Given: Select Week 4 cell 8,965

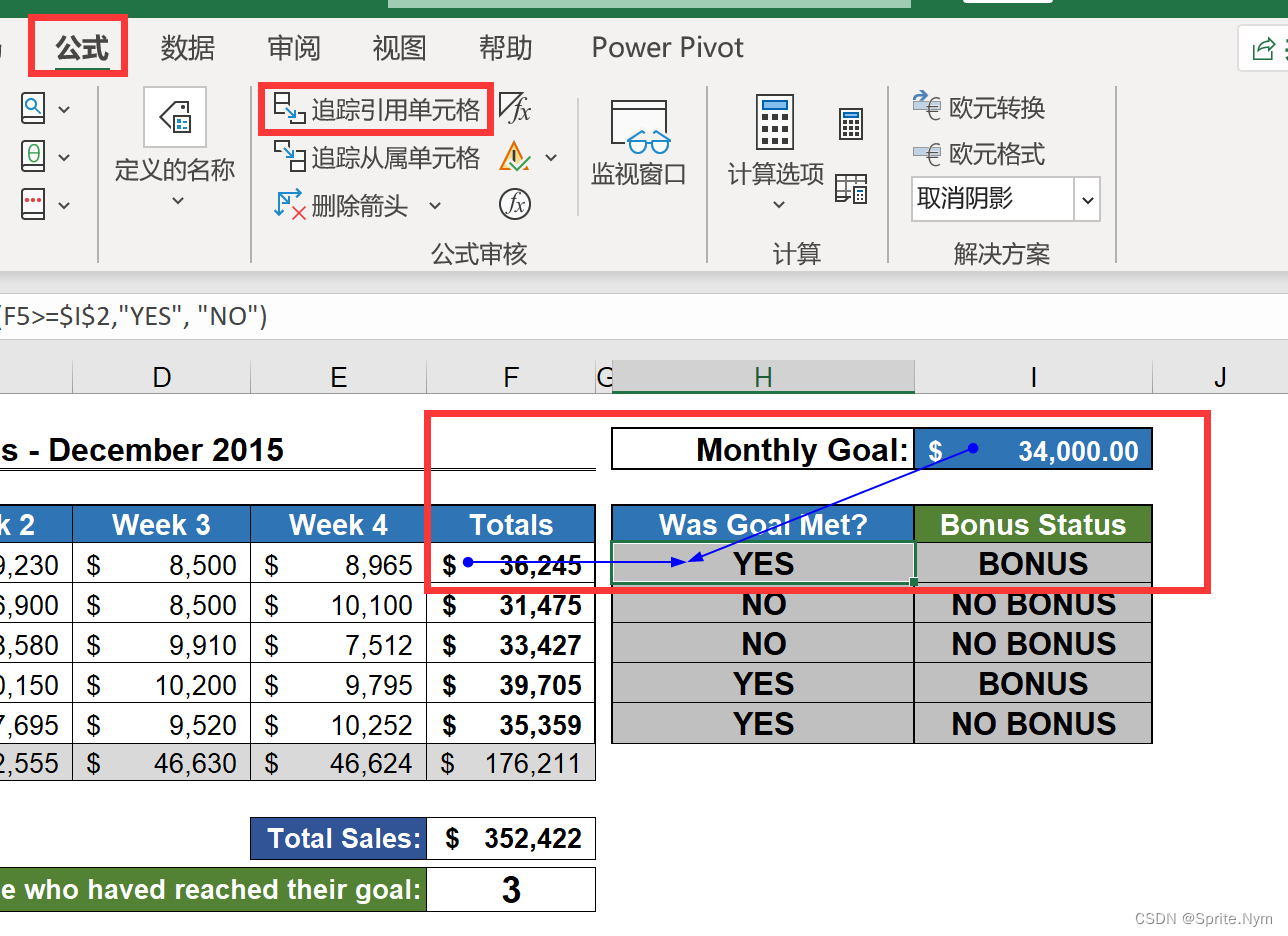Looking at the screenshot, I should tap(339, 565).
